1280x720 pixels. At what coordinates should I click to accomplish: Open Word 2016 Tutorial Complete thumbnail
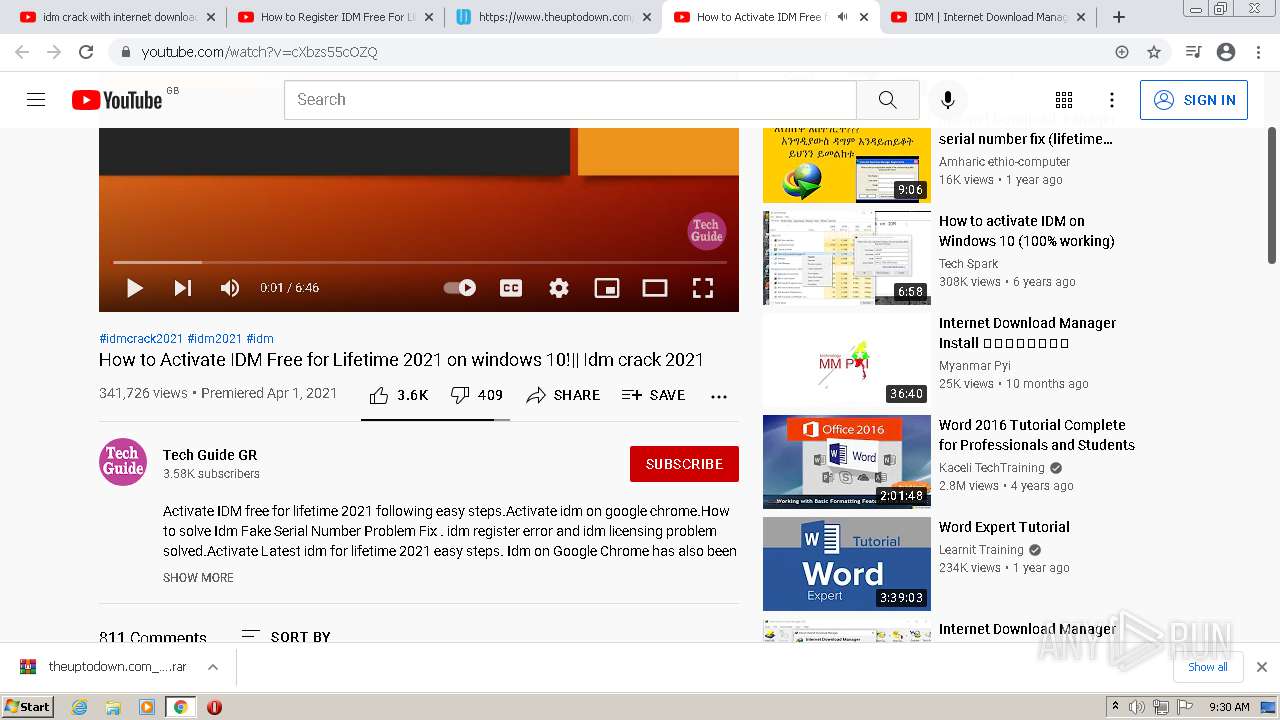tap(847, 462)
